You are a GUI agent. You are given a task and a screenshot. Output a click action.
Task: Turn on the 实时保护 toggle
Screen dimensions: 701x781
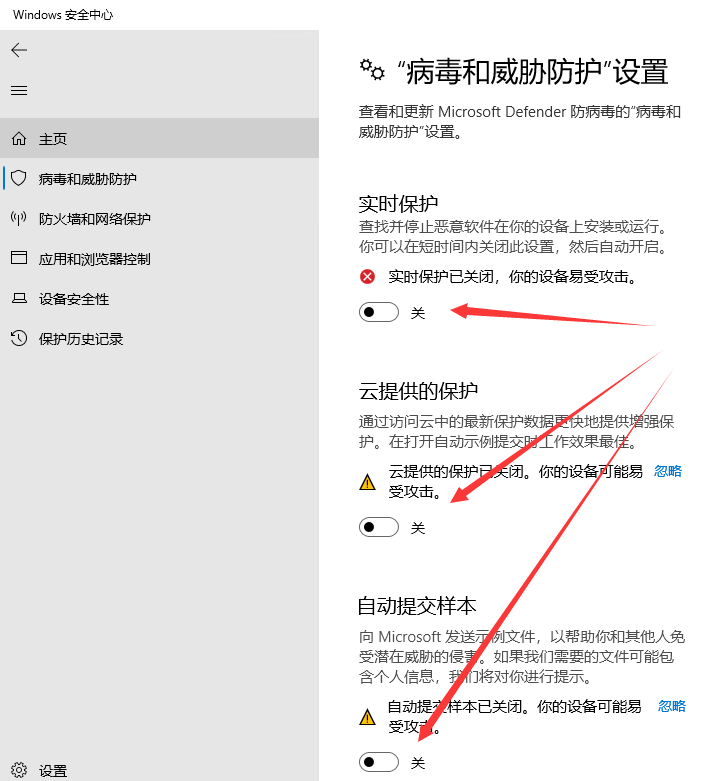tap(379, 312)
